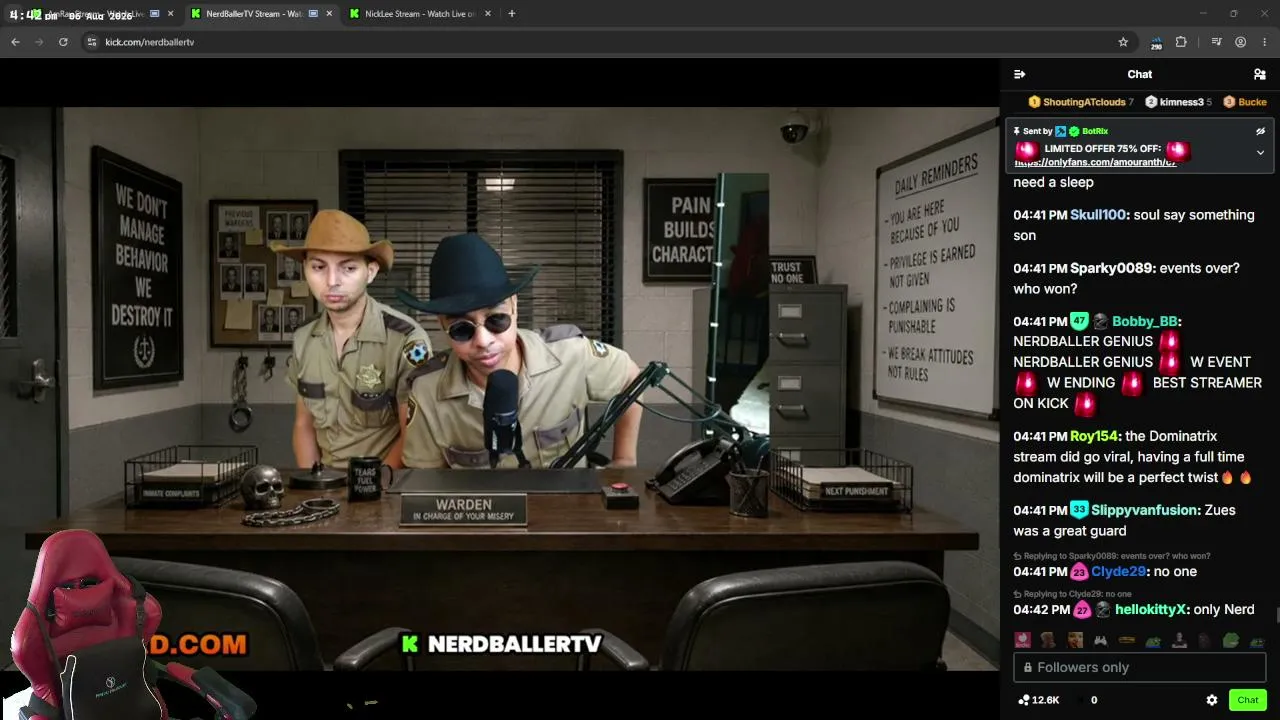The width and height of the screenshot is (1280, 720).
Task: Select the first red emote in emote row
Action: click(1022, 640)
